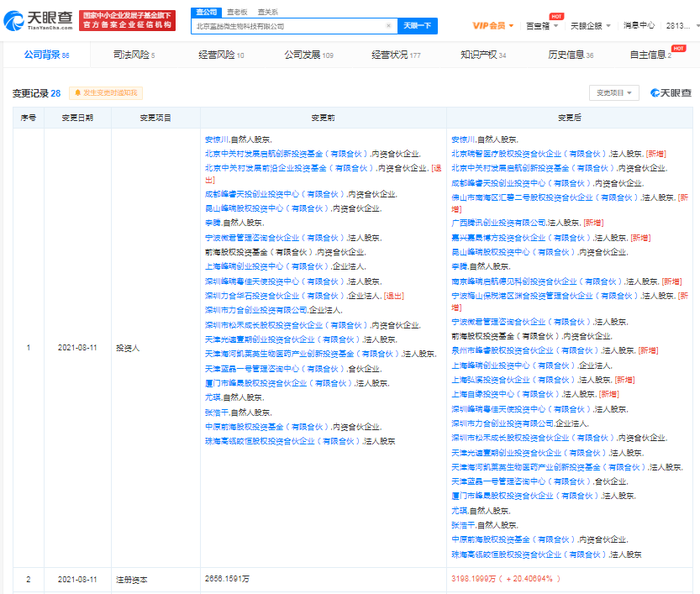Open 深圳力合华石投资合伙企业 link marked 退出

click(275, 295)
